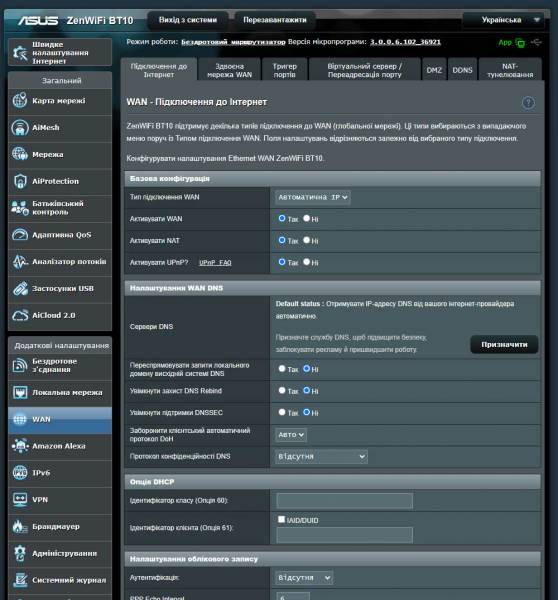The image size is (558, 600).
Task: Click the Призначити DNS button
Action: point(504,345)
